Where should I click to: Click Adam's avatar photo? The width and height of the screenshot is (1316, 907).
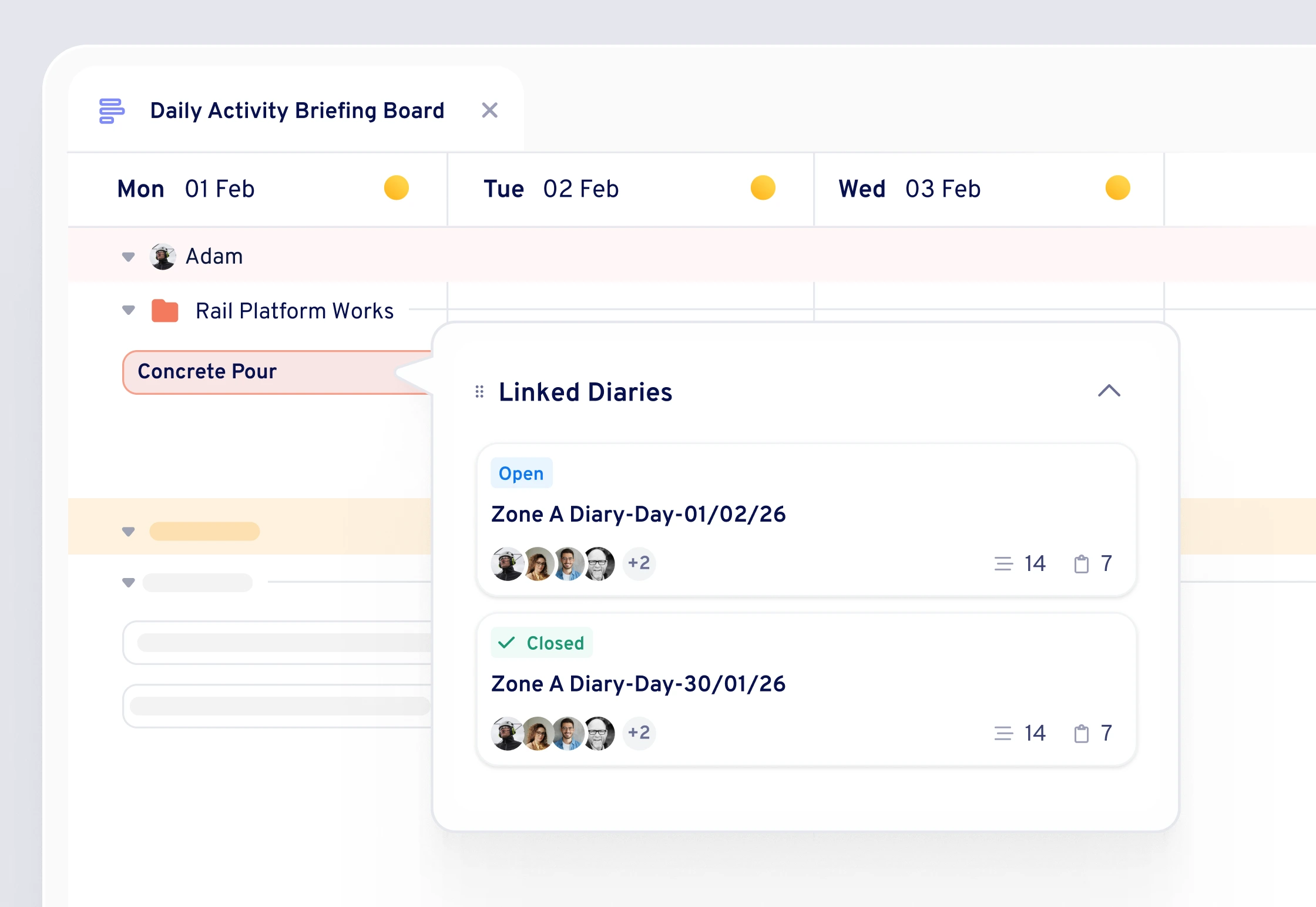coord(163,257)
